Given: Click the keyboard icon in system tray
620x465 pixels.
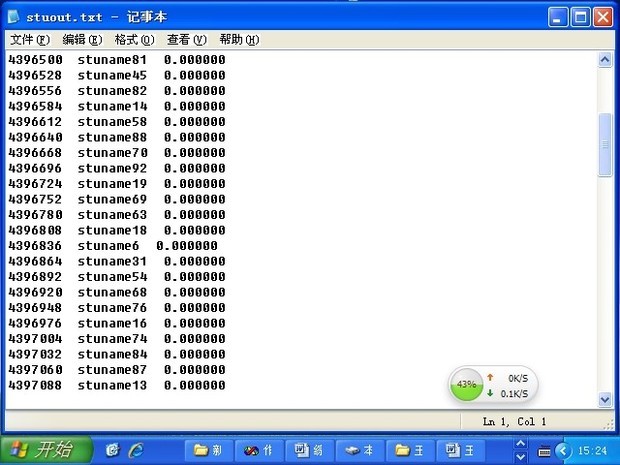Looking at the screenshot, I should click(x=544, y=451).
